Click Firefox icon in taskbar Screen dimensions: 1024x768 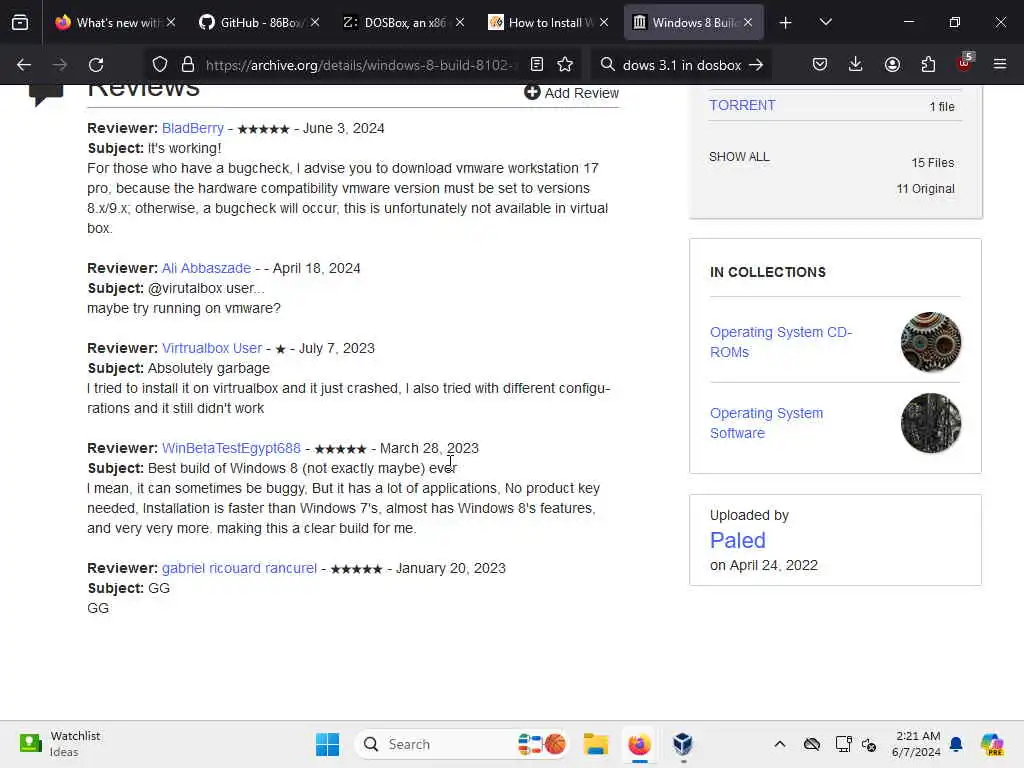click(x=639, y=744)
